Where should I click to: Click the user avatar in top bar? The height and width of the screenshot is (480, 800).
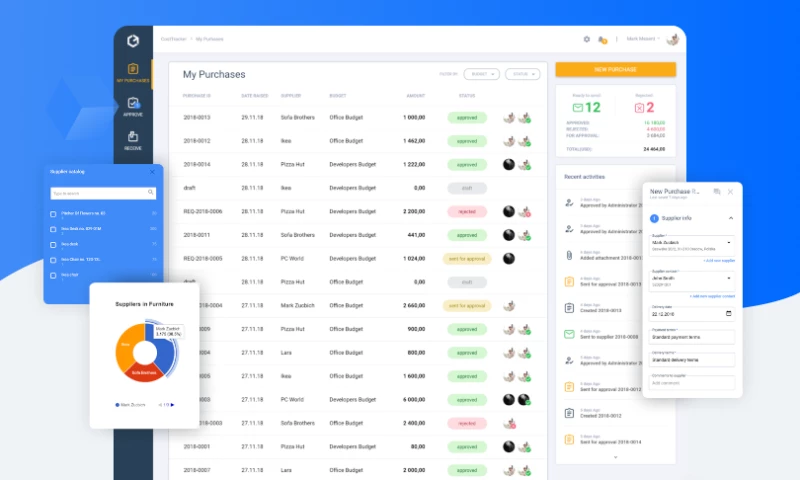(672, 39)
